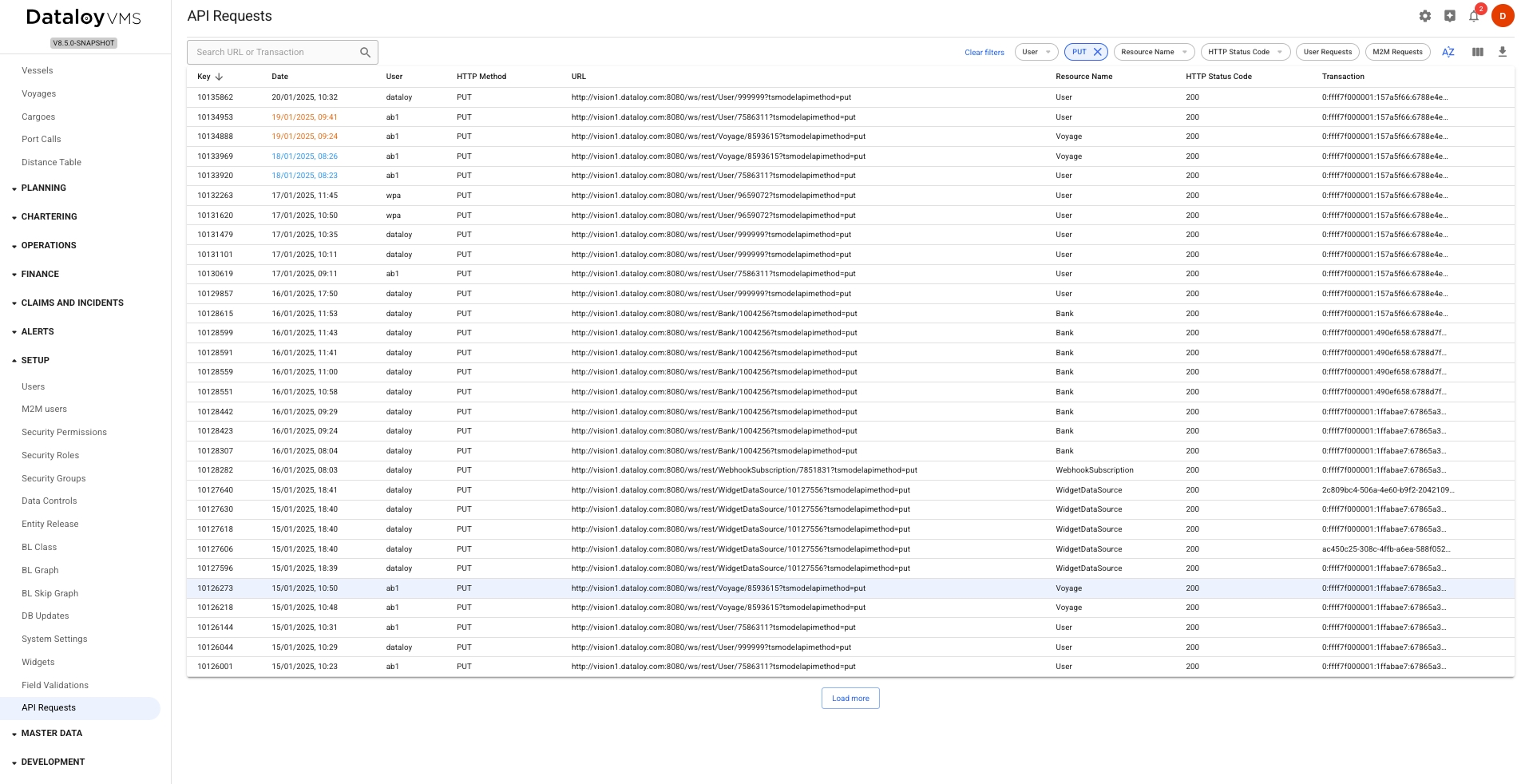
Task: Expand the MASTER DATA sidebar section
Action: (52, 733)
